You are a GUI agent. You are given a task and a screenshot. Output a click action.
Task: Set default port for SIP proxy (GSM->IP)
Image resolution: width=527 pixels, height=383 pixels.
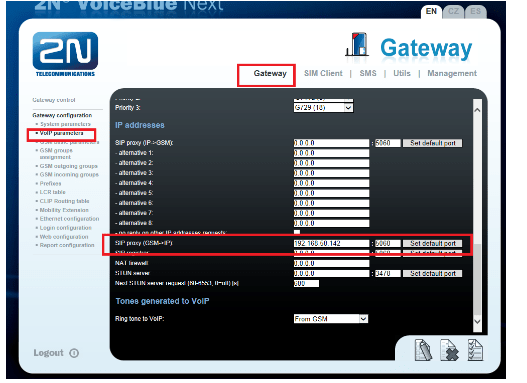tap(433, 243)
